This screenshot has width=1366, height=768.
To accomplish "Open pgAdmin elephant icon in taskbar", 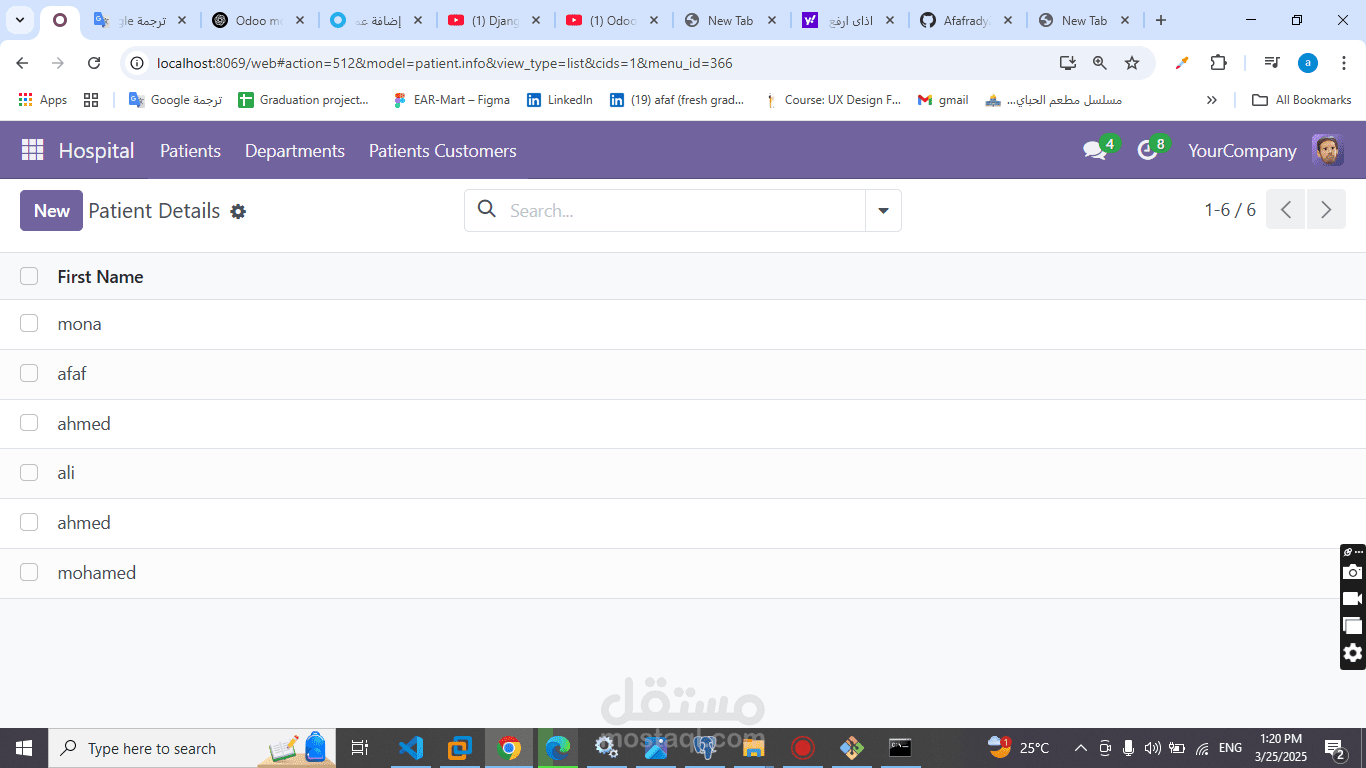I will (705, 748).
